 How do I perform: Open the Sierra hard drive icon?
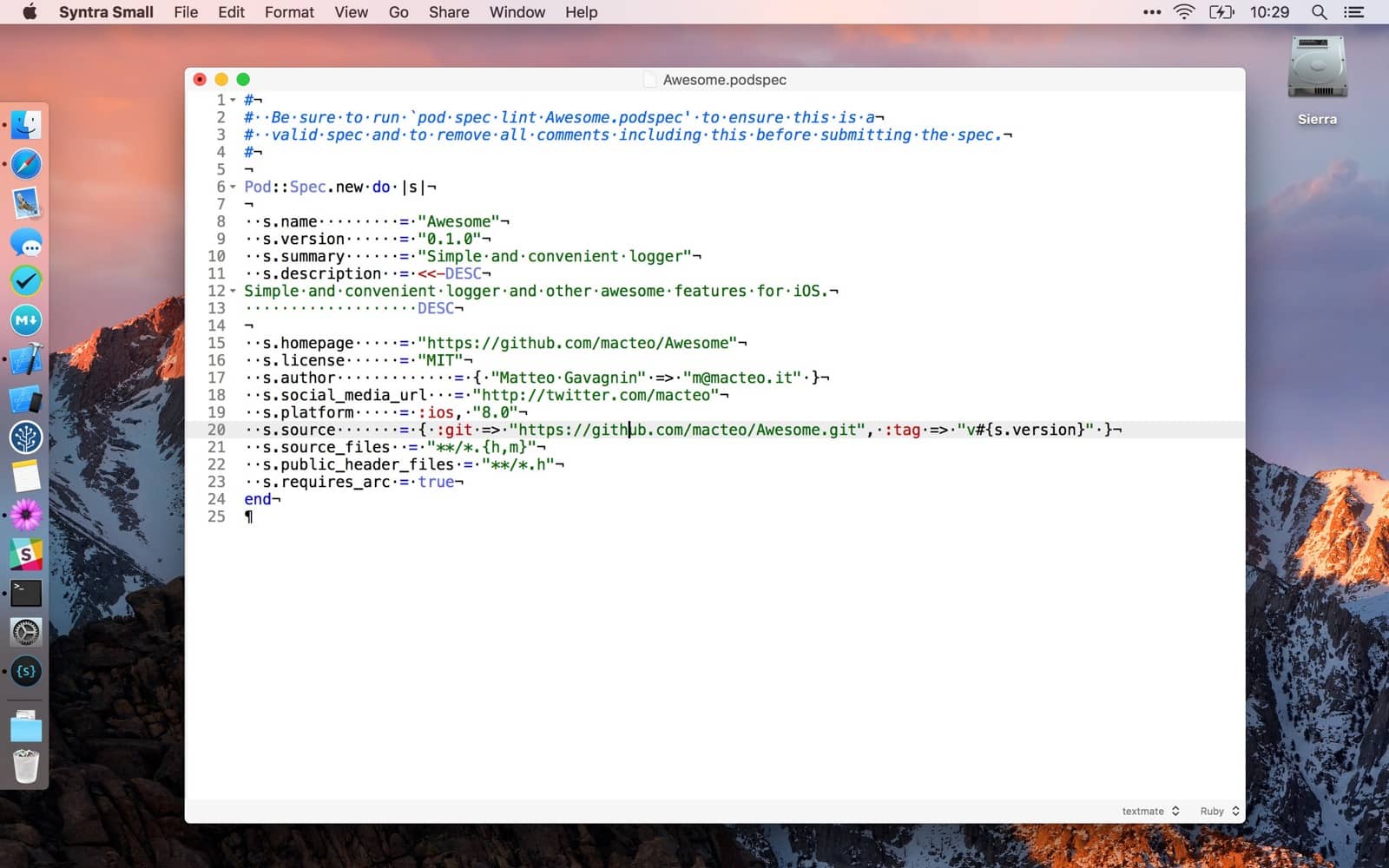1316,69
